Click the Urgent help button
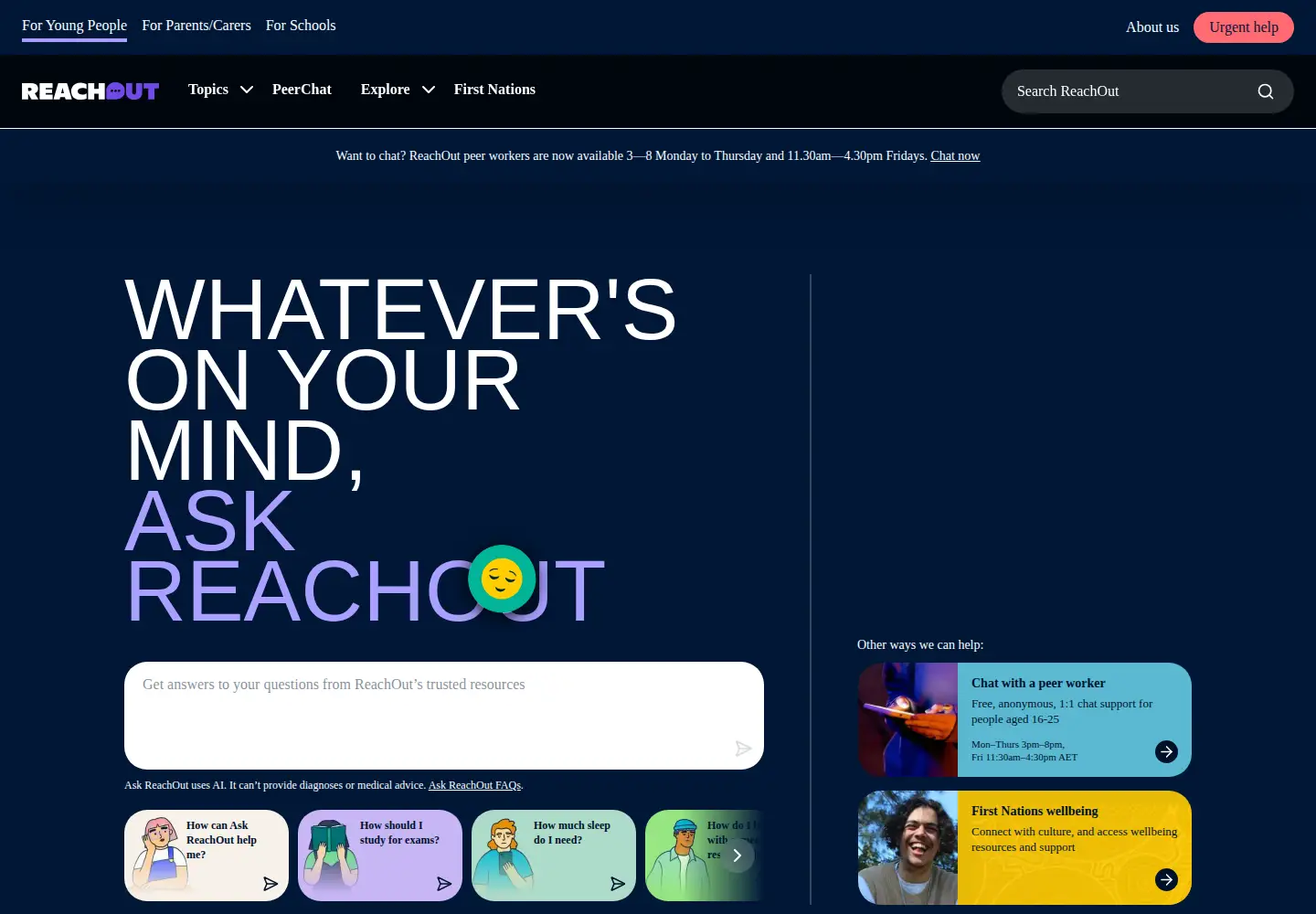1316x914 pixels. 1244,27
